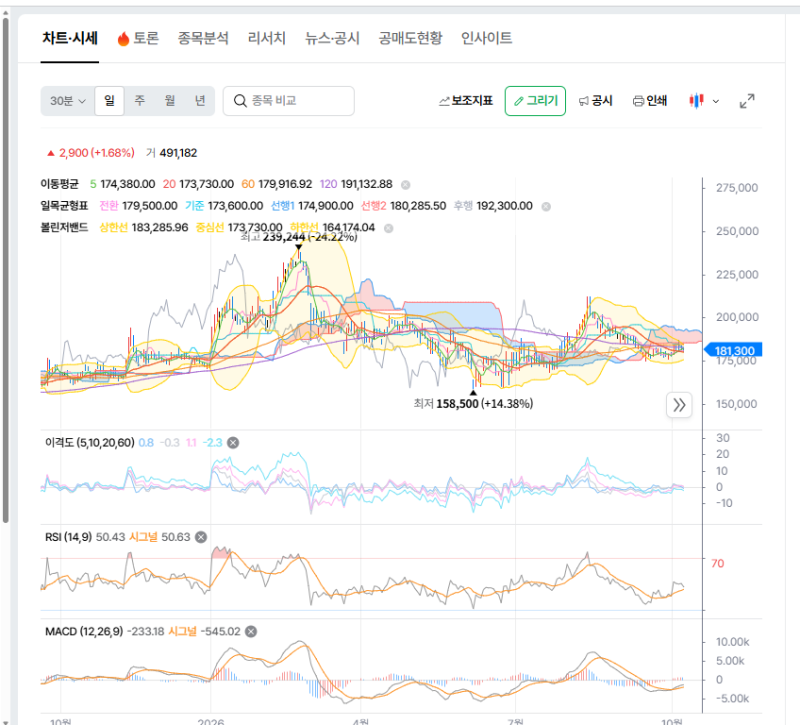Click the 181,300 current price label

pos(733,351)
